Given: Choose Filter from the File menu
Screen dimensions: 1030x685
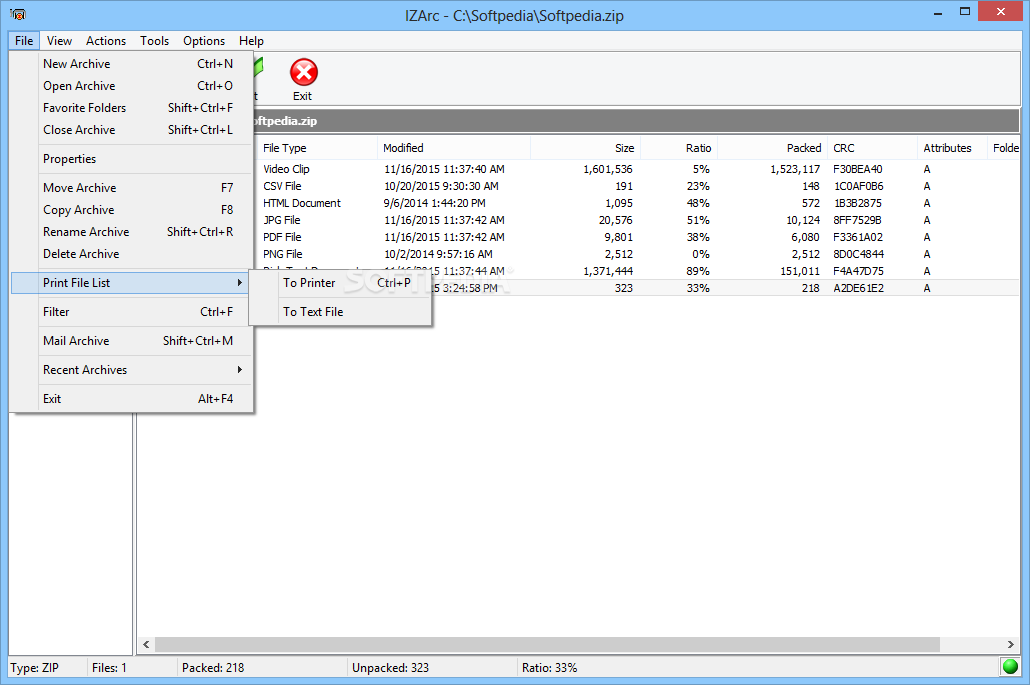Looking at the screenshot, I should click(131, 312).
